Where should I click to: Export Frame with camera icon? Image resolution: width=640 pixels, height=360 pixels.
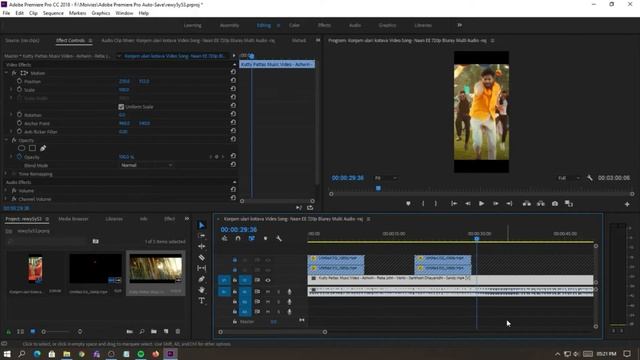[555, 204]
